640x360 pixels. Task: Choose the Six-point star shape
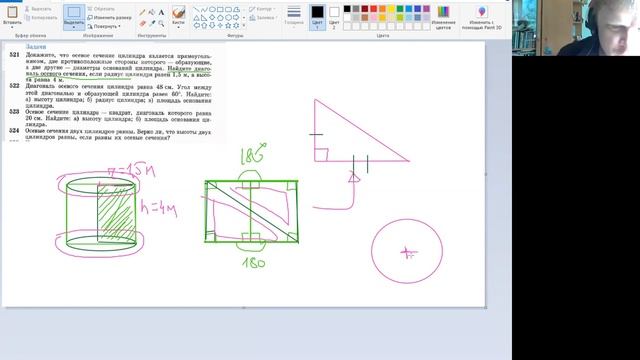click(236, 26)
